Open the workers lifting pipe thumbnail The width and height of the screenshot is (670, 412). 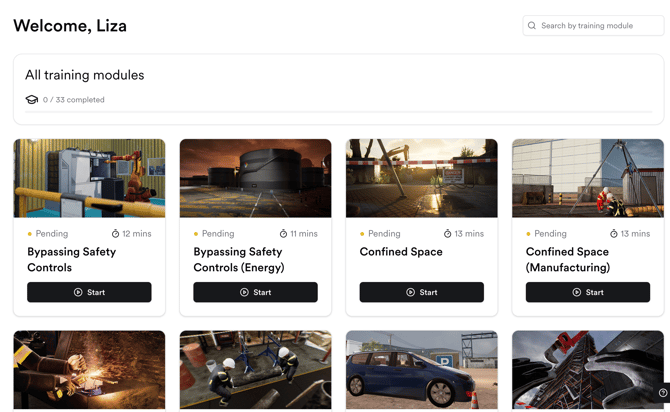pyautogui.click(x=256, y=370)
